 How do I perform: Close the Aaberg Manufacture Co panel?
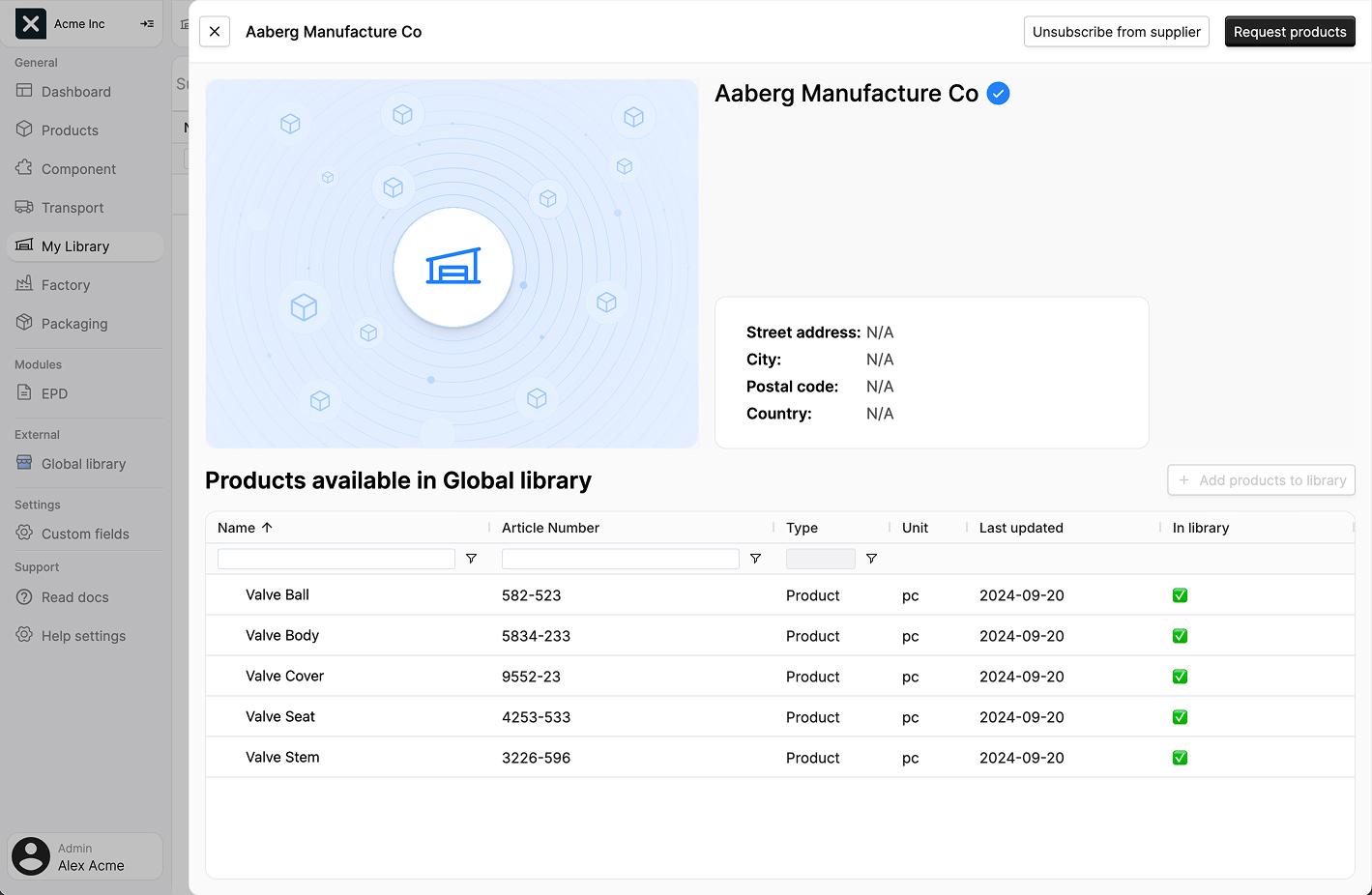tap(215, 32)
